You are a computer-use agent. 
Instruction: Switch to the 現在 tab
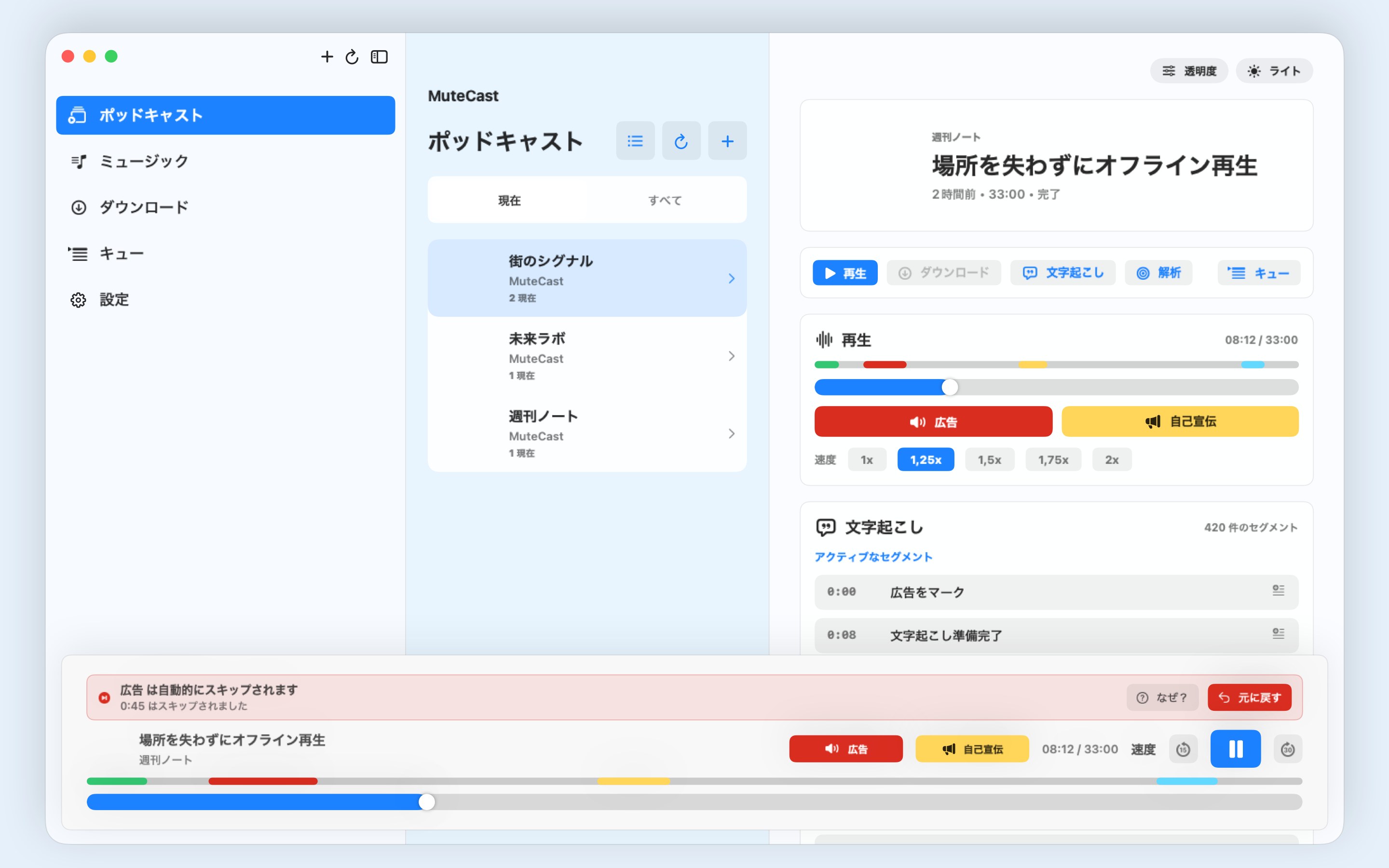(x=509, y=200)
